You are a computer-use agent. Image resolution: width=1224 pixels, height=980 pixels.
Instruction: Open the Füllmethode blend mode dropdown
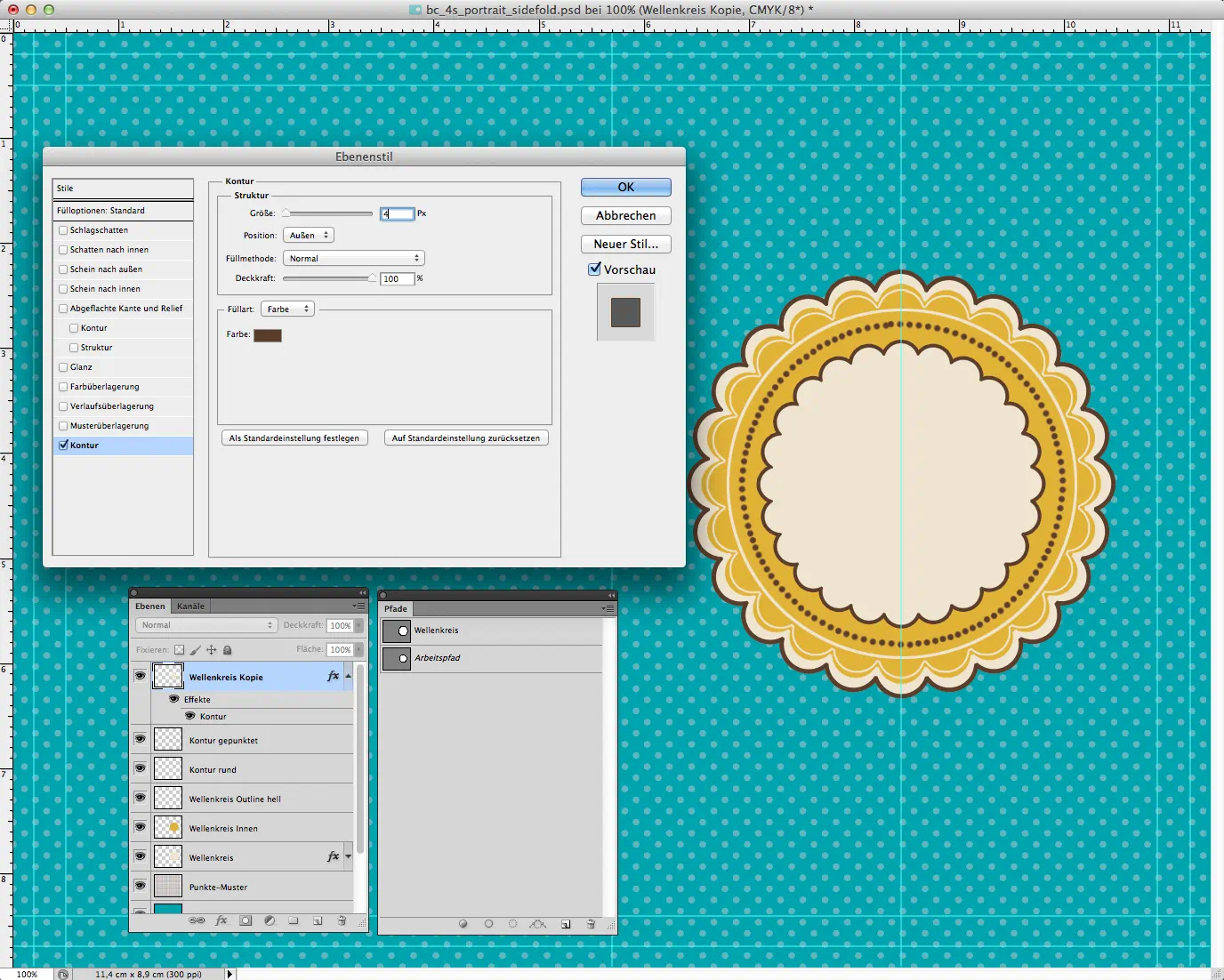pos(353,259)
